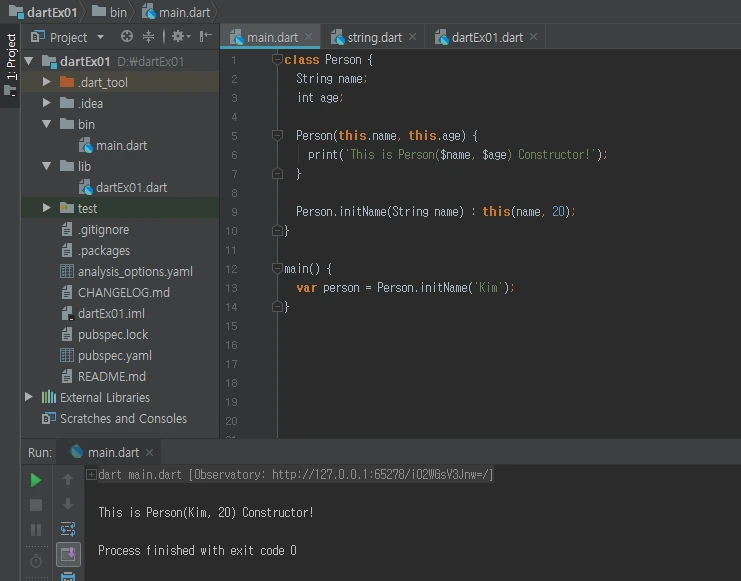Select .gitignore file in tree
Image resolution: width=741 pixels, height=581 pixels.
(95, 229)
